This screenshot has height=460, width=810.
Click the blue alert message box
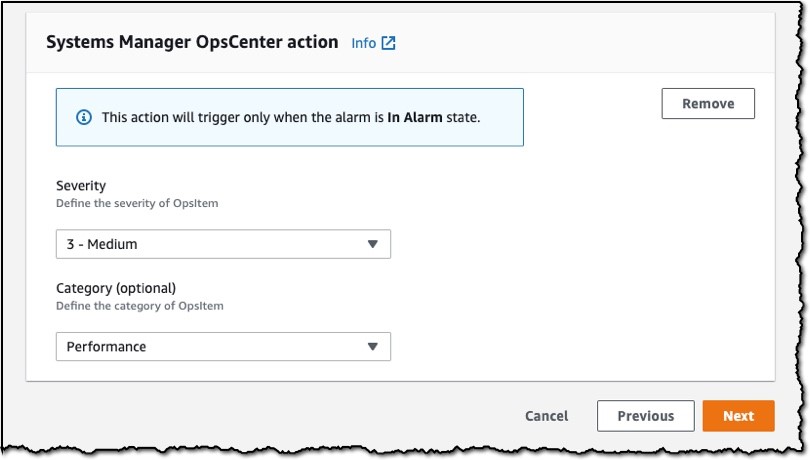coord(290,117)
